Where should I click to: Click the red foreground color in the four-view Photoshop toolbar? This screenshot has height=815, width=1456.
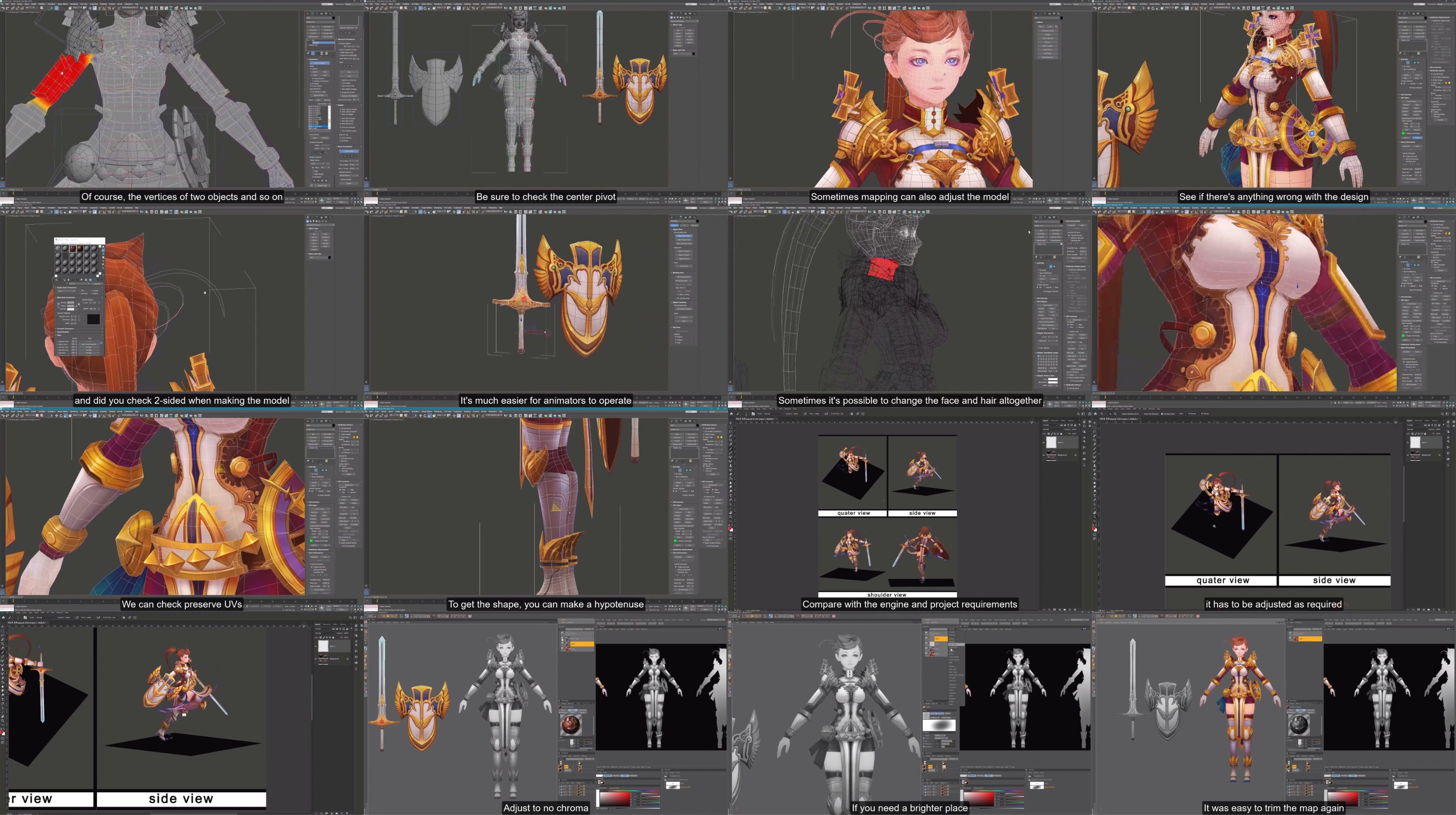pos(730,528)
